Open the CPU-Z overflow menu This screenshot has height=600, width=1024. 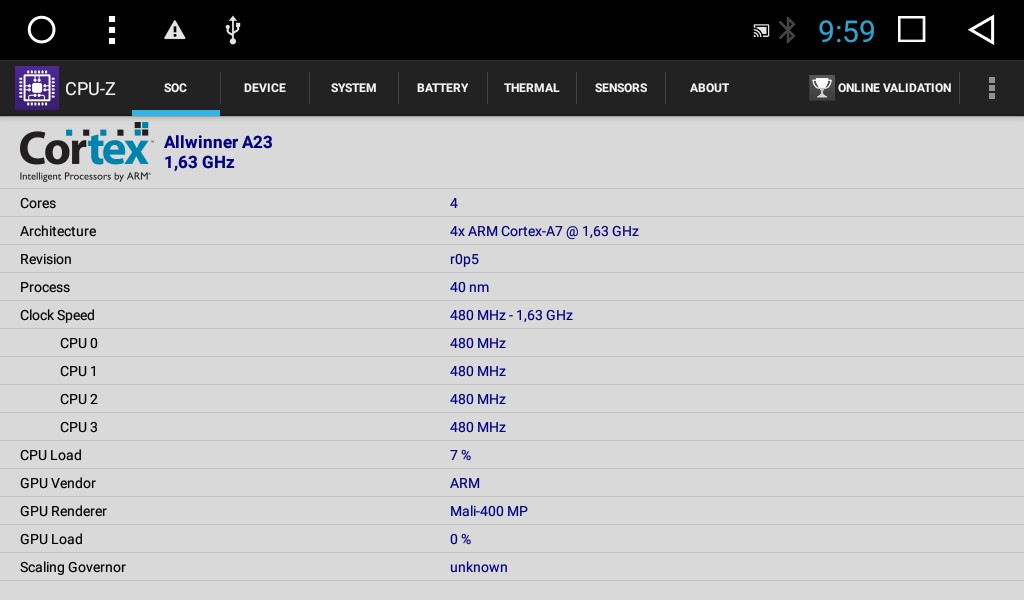(991, 87)
